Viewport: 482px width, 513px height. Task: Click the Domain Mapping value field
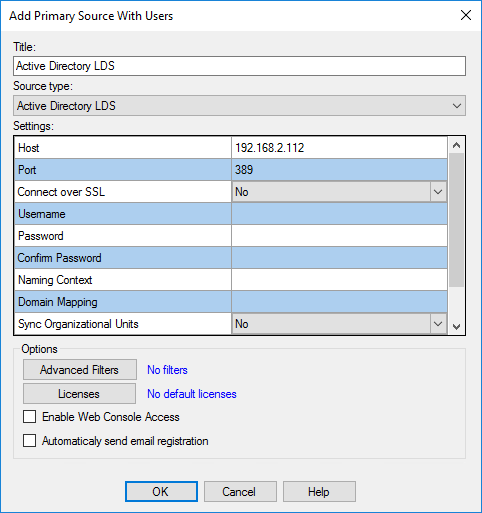pos(339,302)
